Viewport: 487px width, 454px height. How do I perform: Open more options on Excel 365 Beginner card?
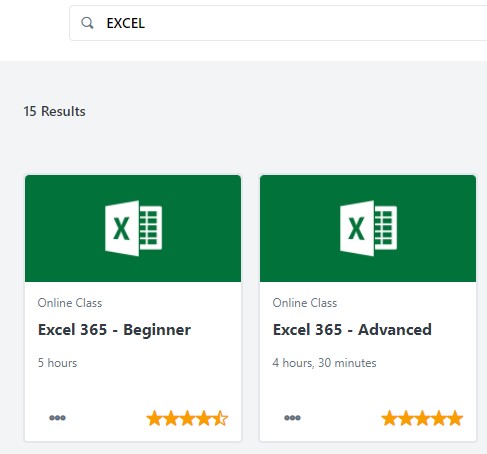point(57,418)
